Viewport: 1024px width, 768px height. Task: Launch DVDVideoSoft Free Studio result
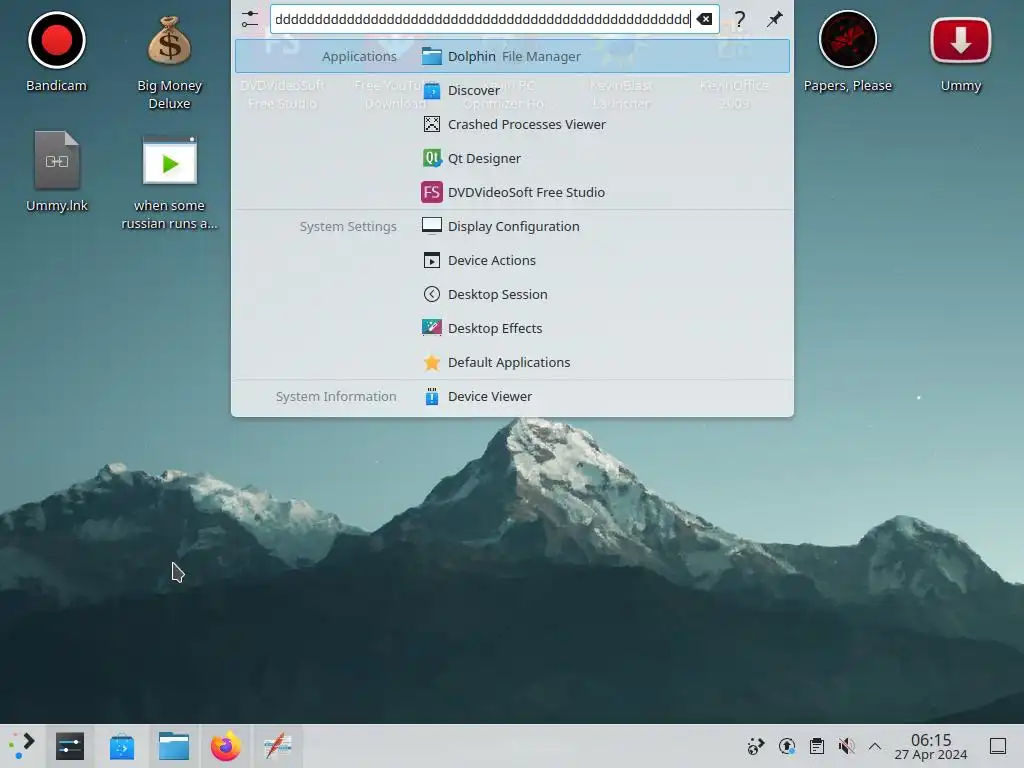(x=512, y=192)
